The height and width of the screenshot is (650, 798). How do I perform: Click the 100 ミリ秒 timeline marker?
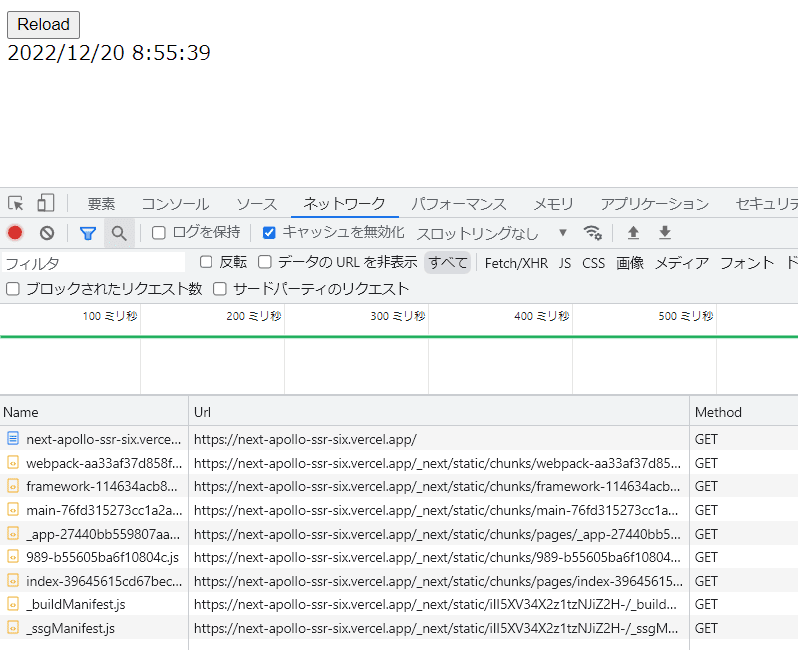click(110, 316)
